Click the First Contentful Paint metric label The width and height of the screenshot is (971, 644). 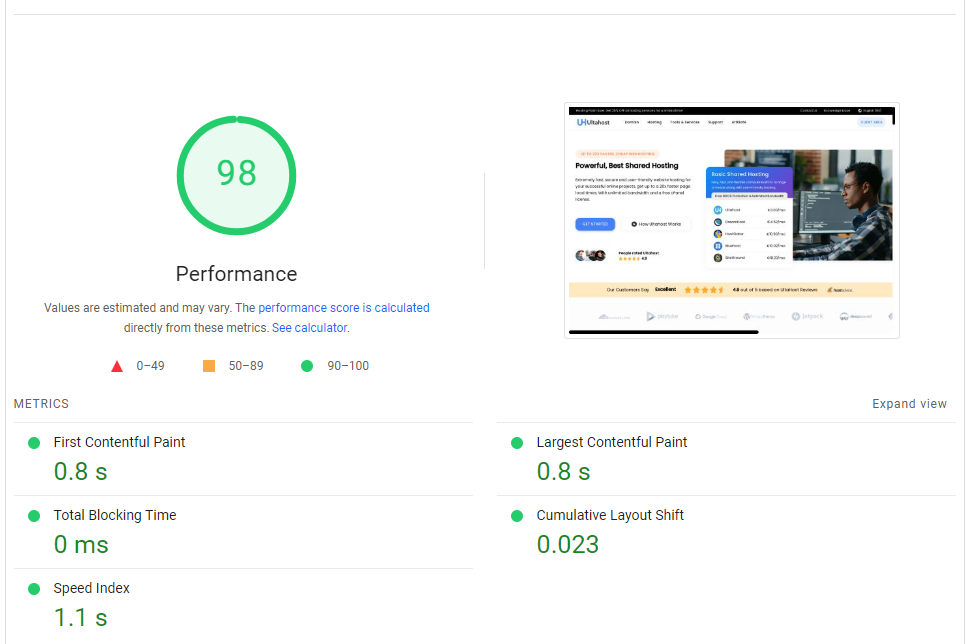click(120, 442)
